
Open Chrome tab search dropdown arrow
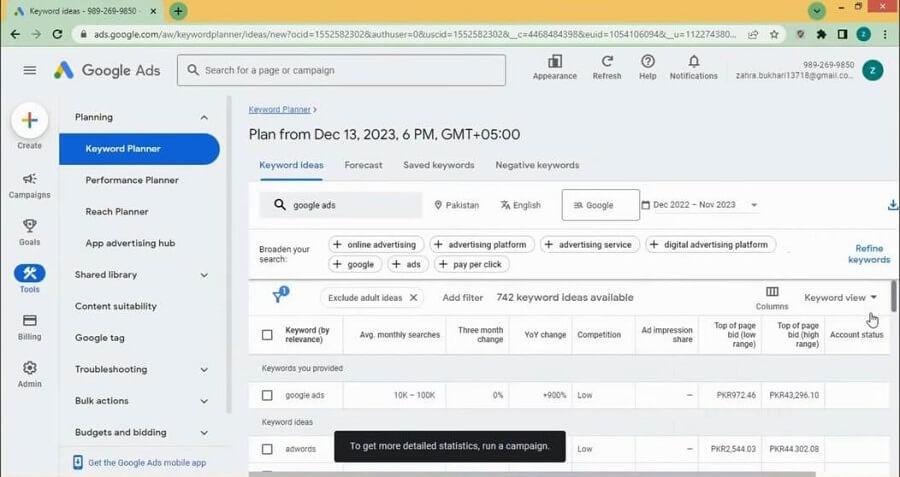pos(816,11)
